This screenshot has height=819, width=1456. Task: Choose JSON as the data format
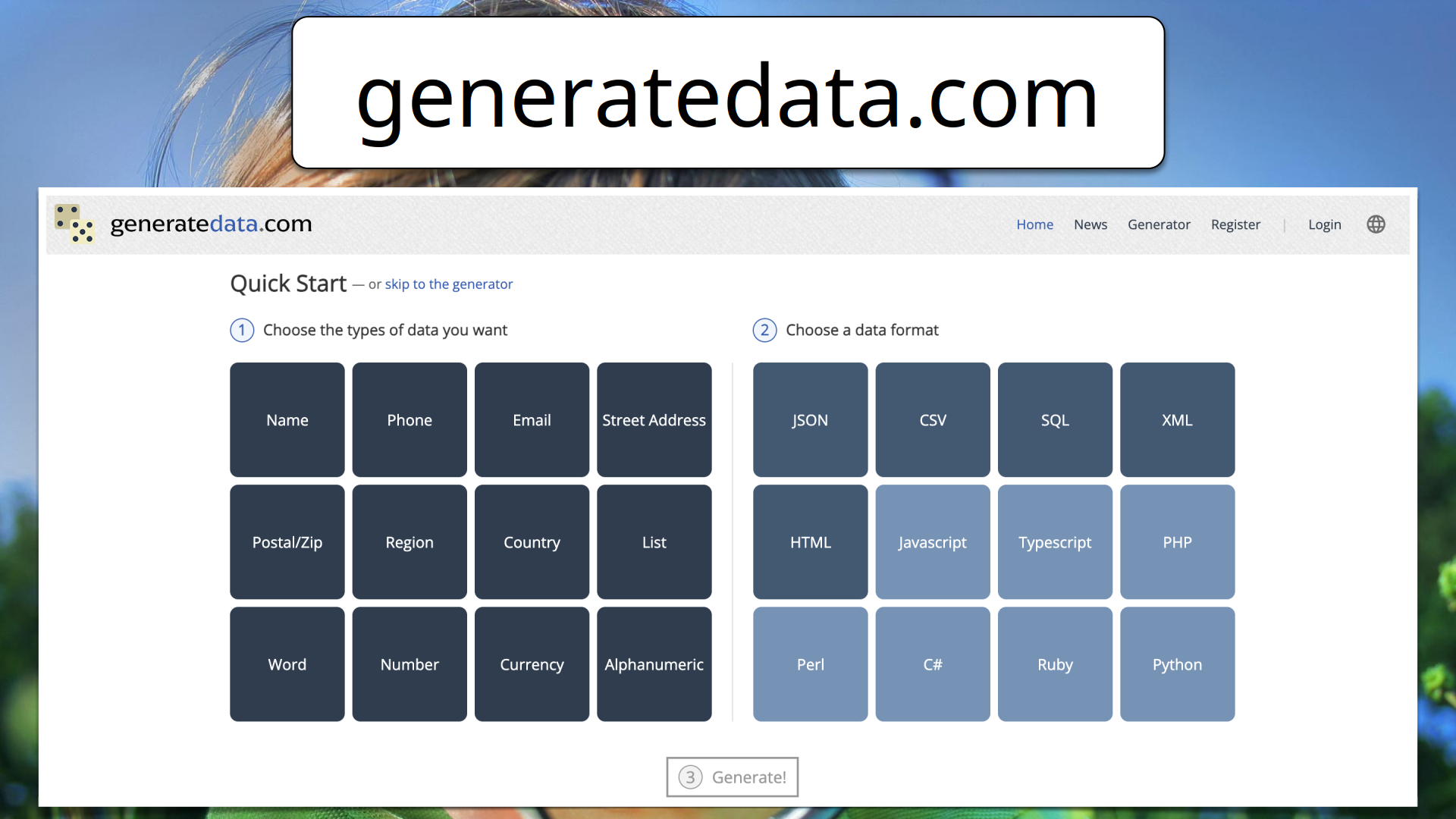[810, 419]
